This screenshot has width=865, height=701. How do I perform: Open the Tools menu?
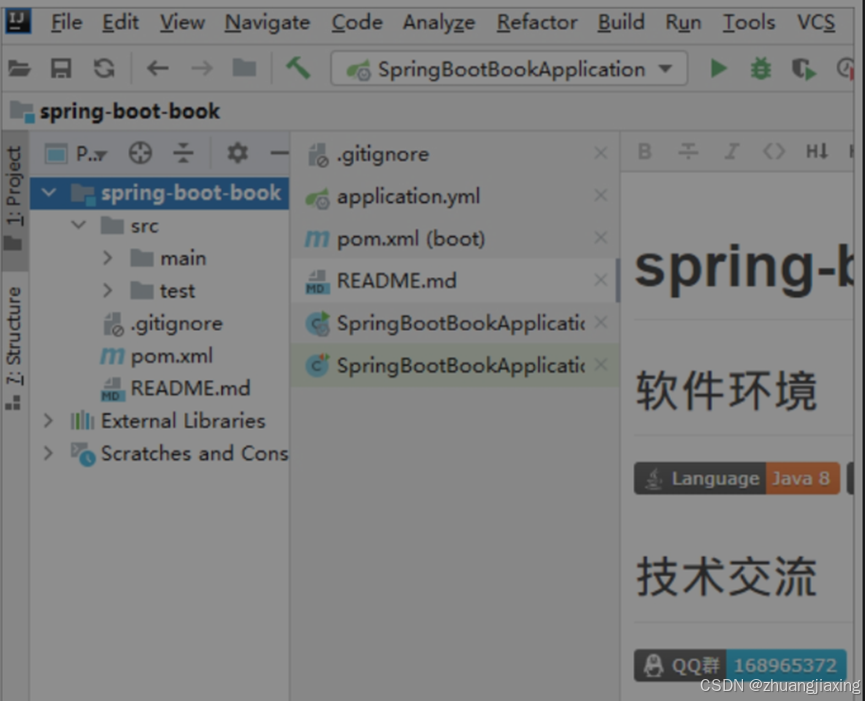[x=749, y=23]
